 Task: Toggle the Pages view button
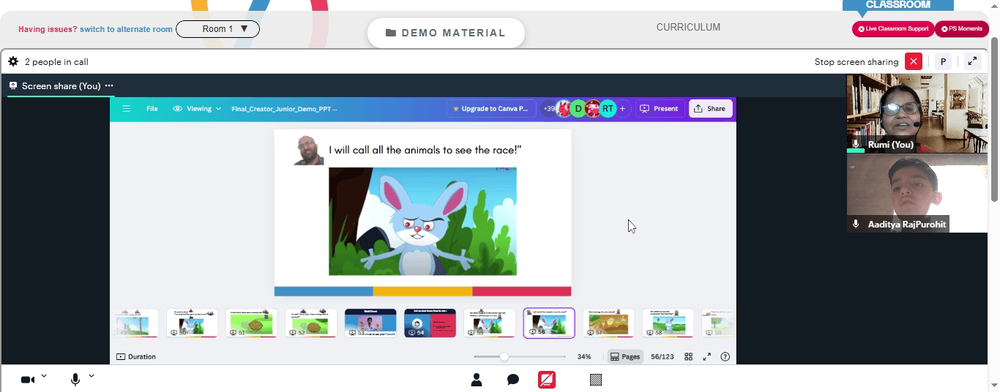tap(625, 357)
